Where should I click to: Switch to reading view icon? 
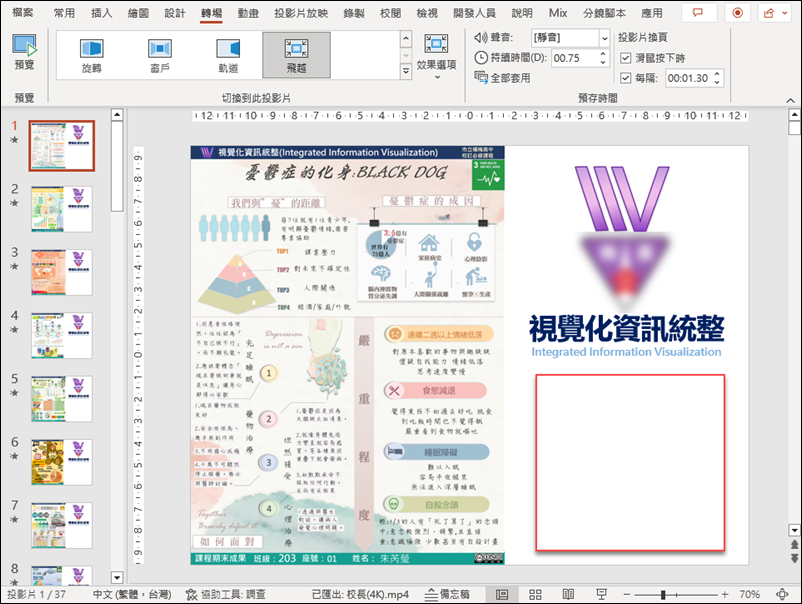click(568, 594)
